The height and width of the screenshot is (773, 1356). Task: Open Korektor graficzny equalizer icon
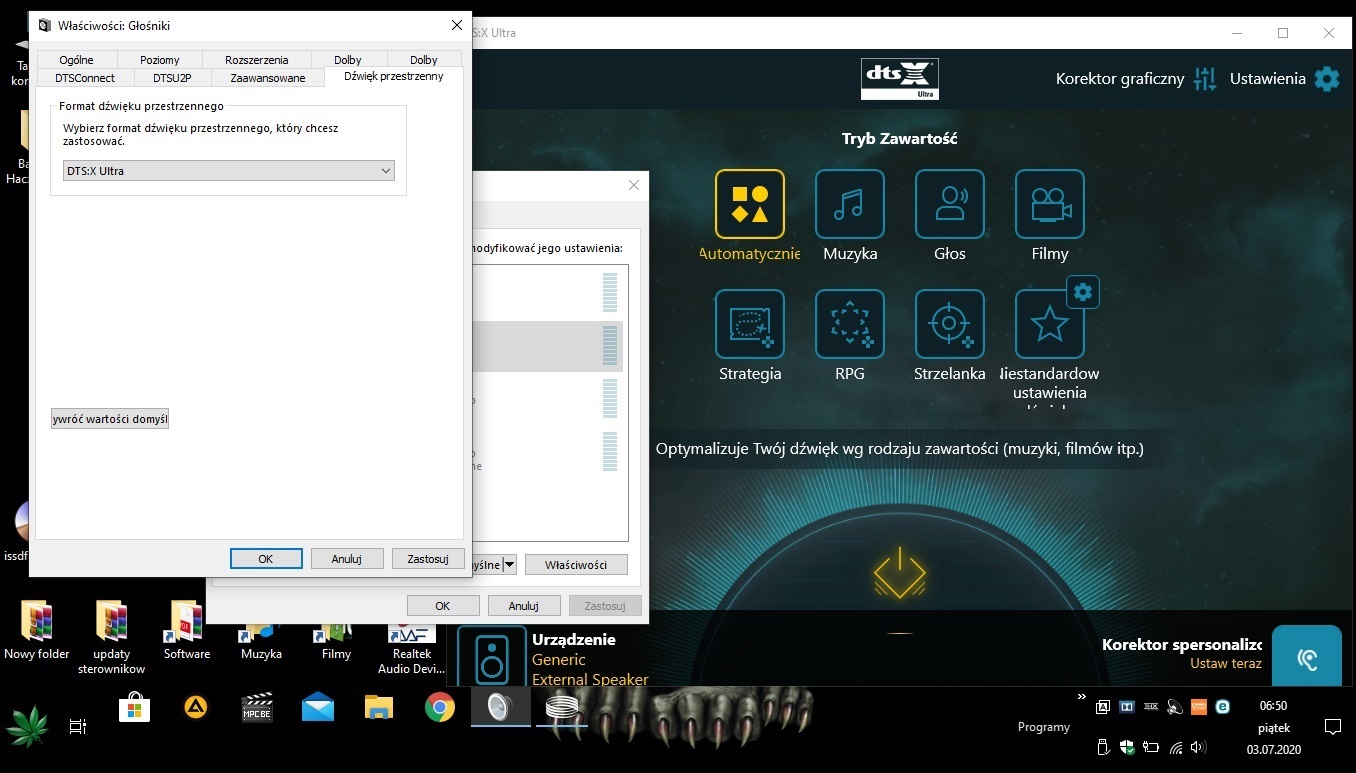point(1205,78)
